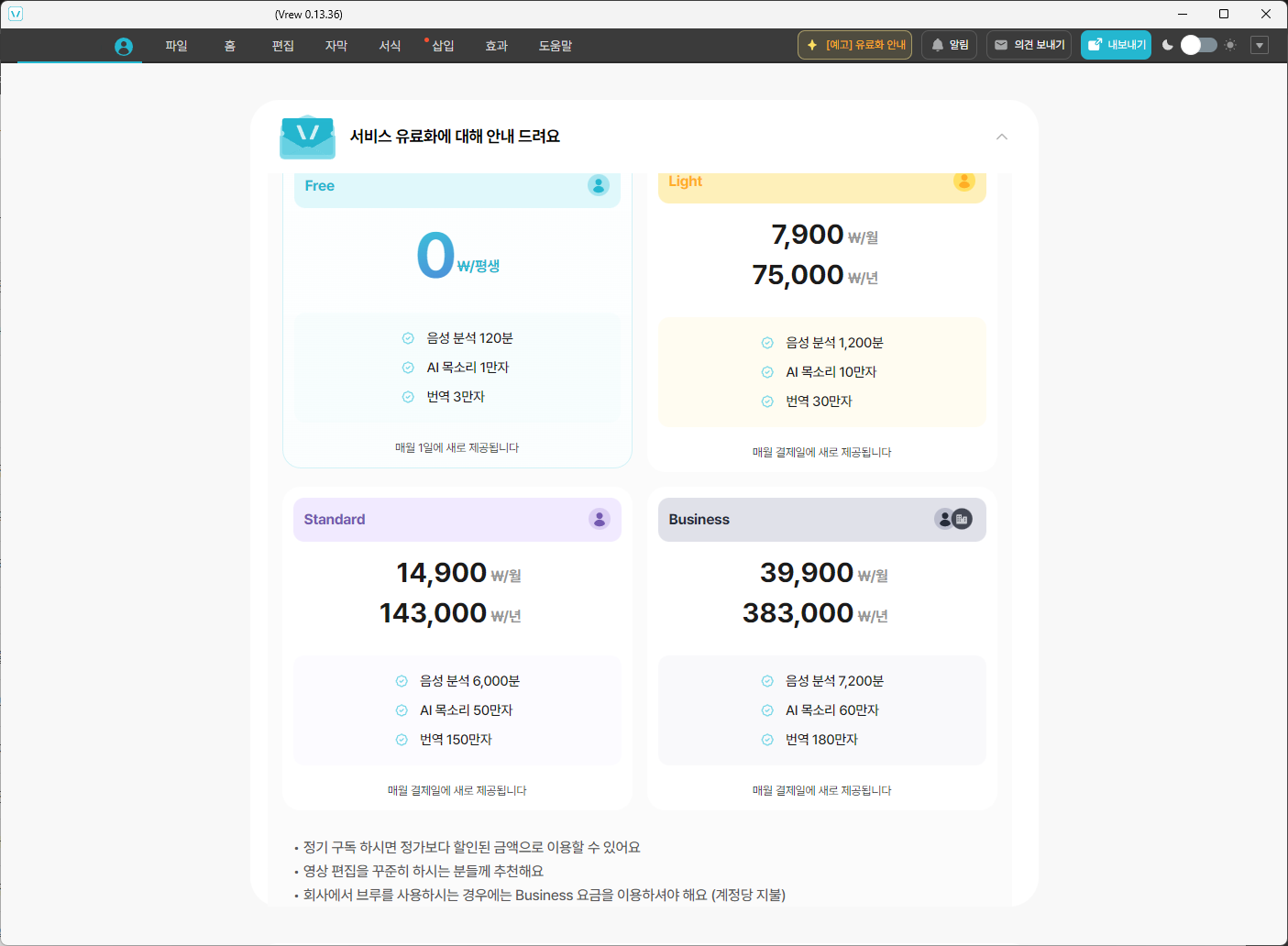Click the 내보내기 export button

[x=1116, y=45]
